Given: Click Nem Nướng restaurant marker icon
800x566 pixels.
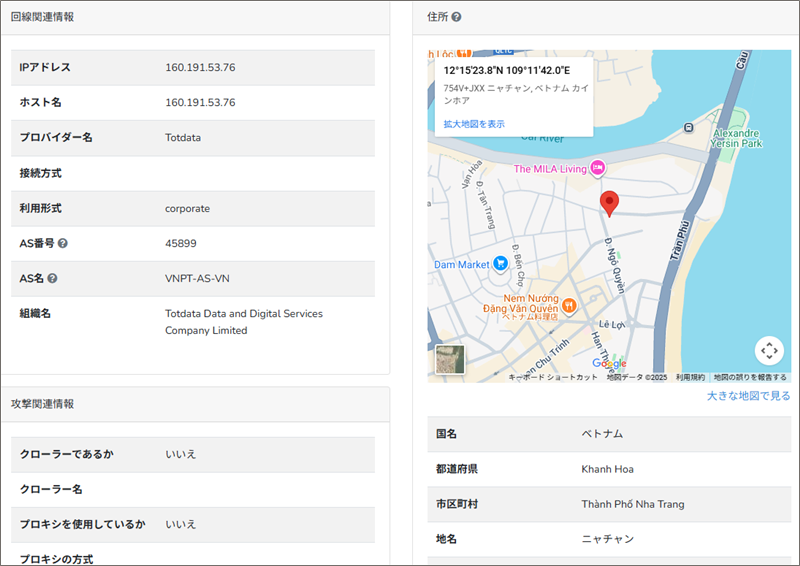Looking at the screenshot, I should coord(568,305).
